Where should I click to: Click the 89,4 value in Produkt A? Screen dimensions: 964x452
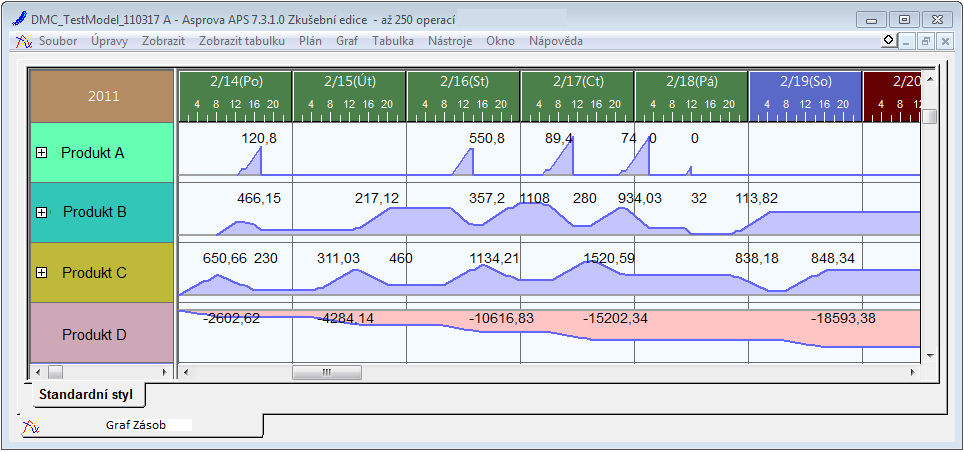click(x=559, y=139)
